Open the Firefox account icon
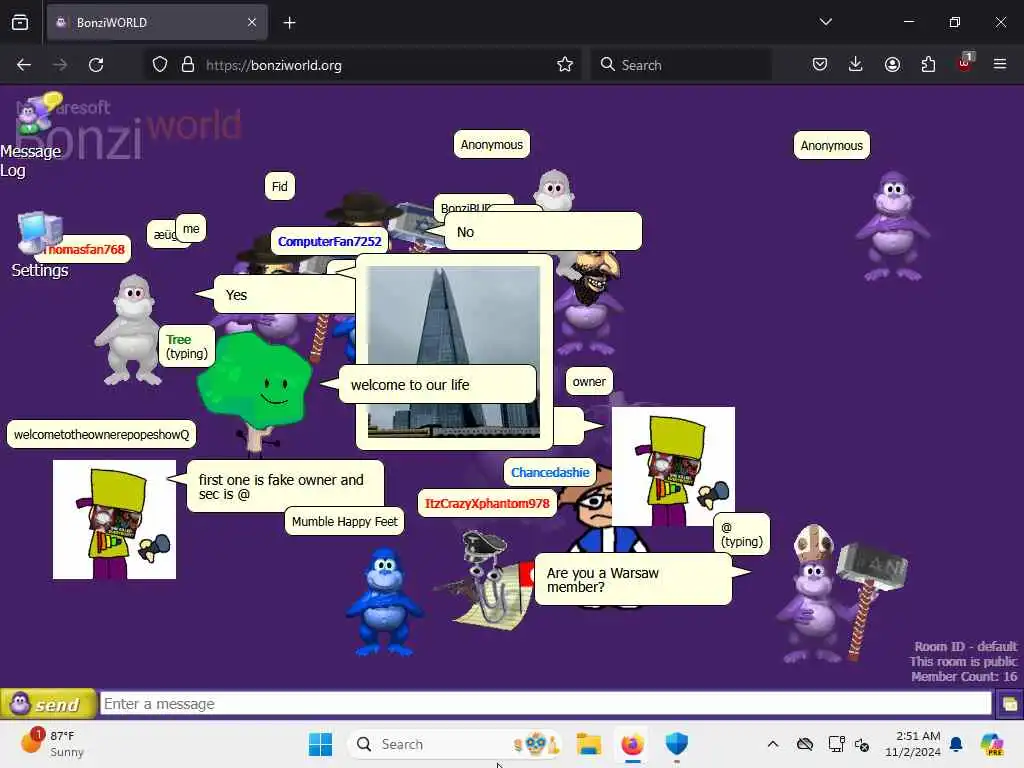Screen dimensions: 1024x768 coord(892,65)
